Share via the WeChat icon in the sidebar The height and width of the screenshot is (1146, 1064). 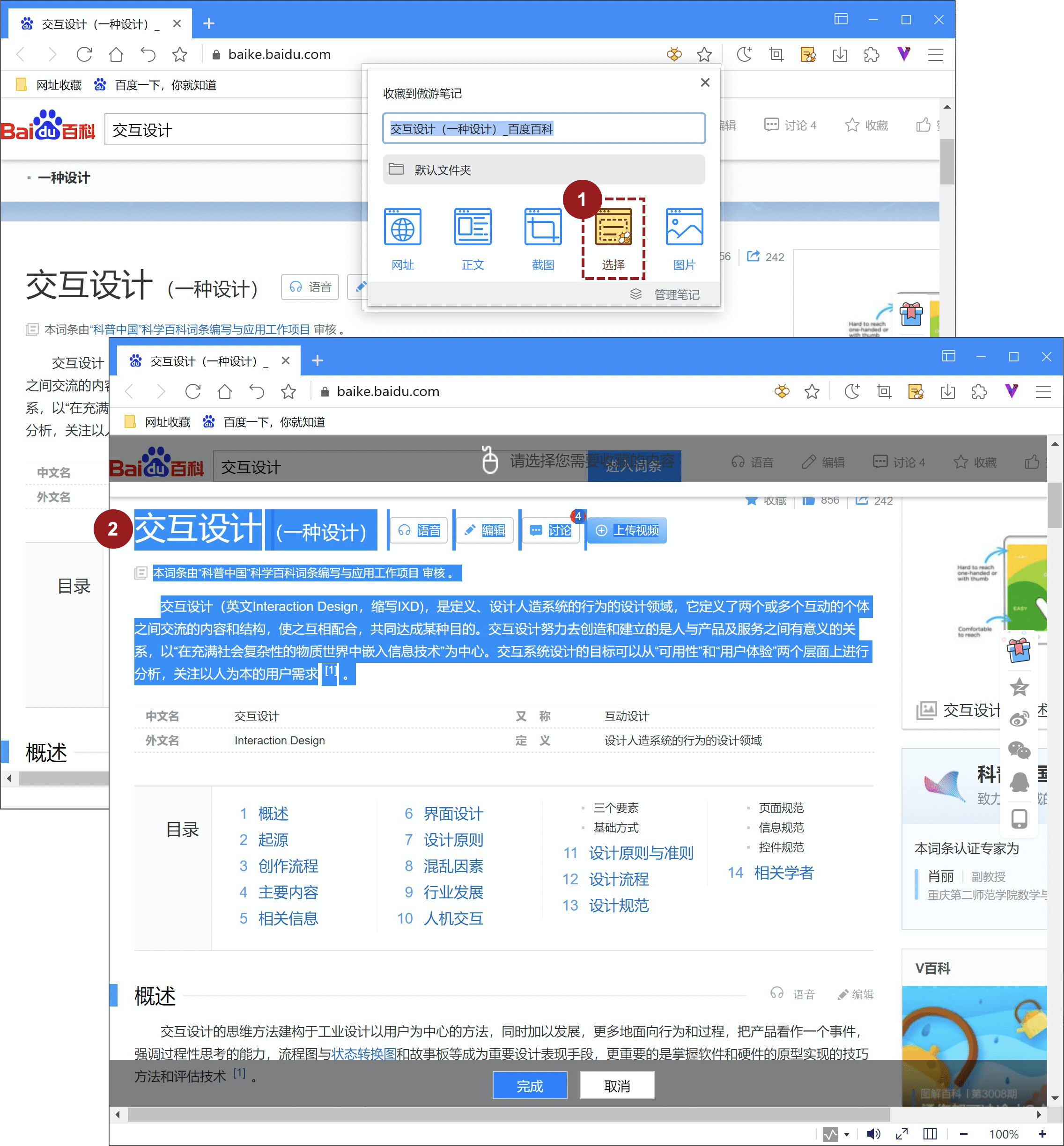(1019, 750)
